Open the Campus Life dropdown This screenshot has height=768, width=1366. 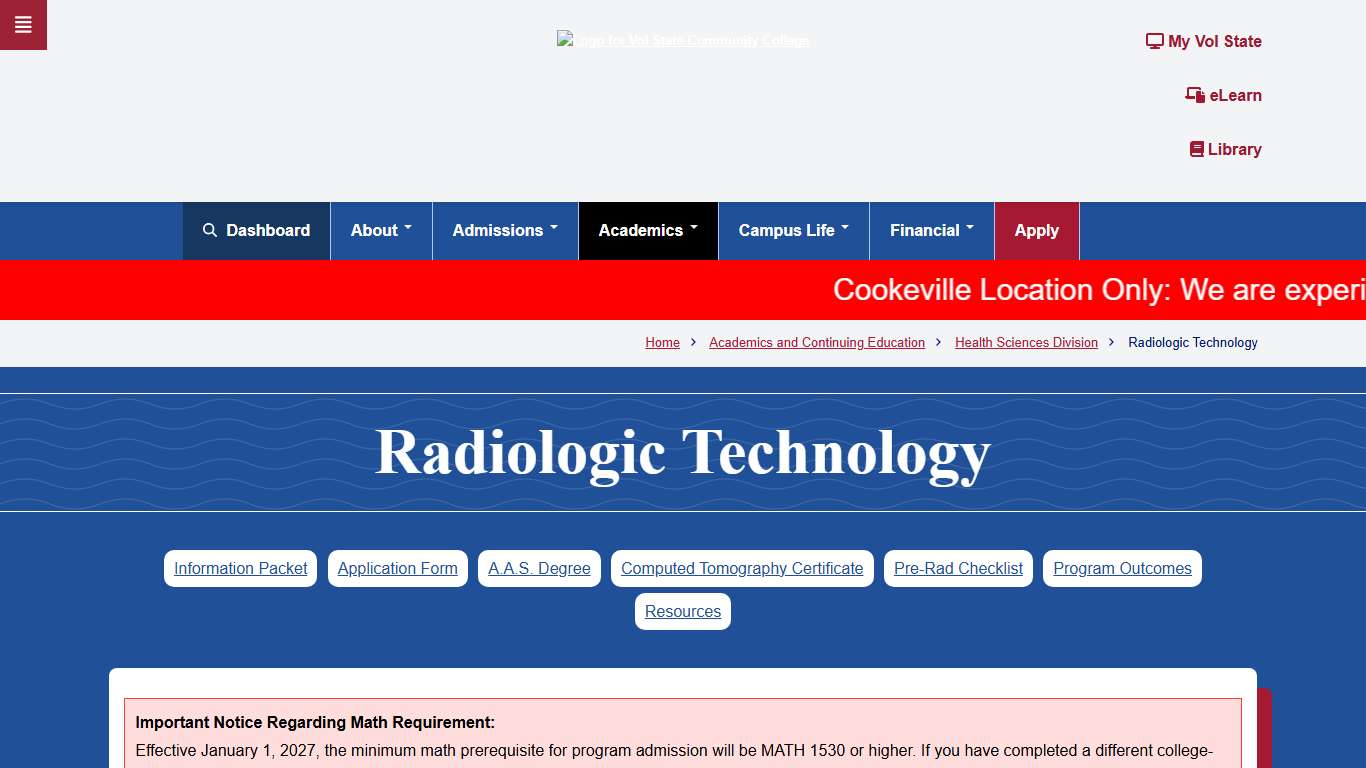coord(793,230)
